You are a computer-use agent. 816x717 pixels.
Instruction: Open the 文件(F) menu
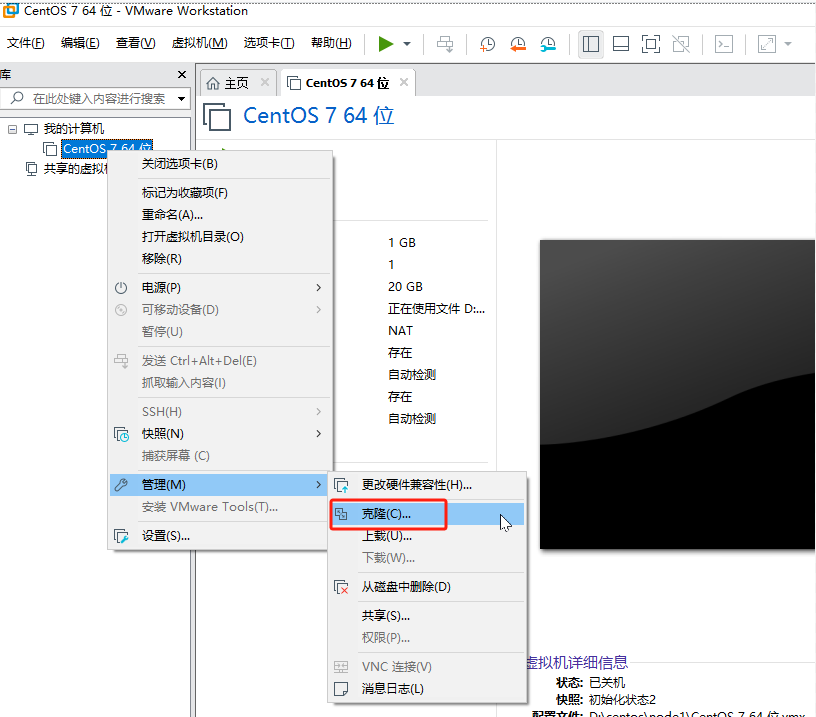26,43
